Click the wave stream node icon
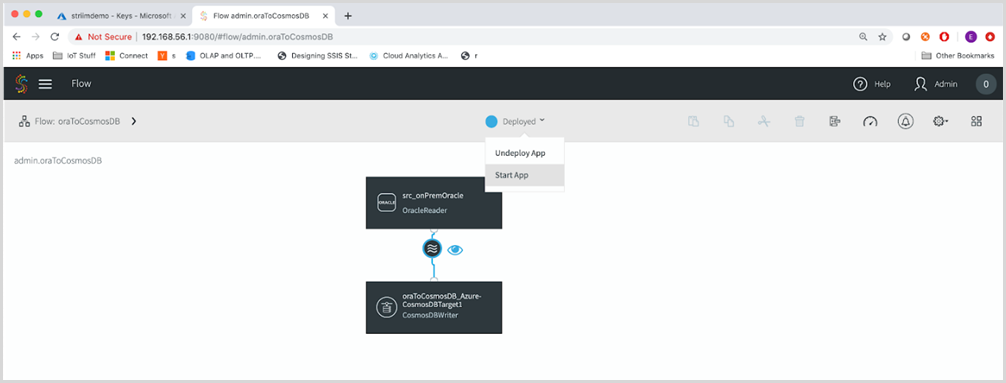This screenshot has width=1006, height=383. point(433,249)
